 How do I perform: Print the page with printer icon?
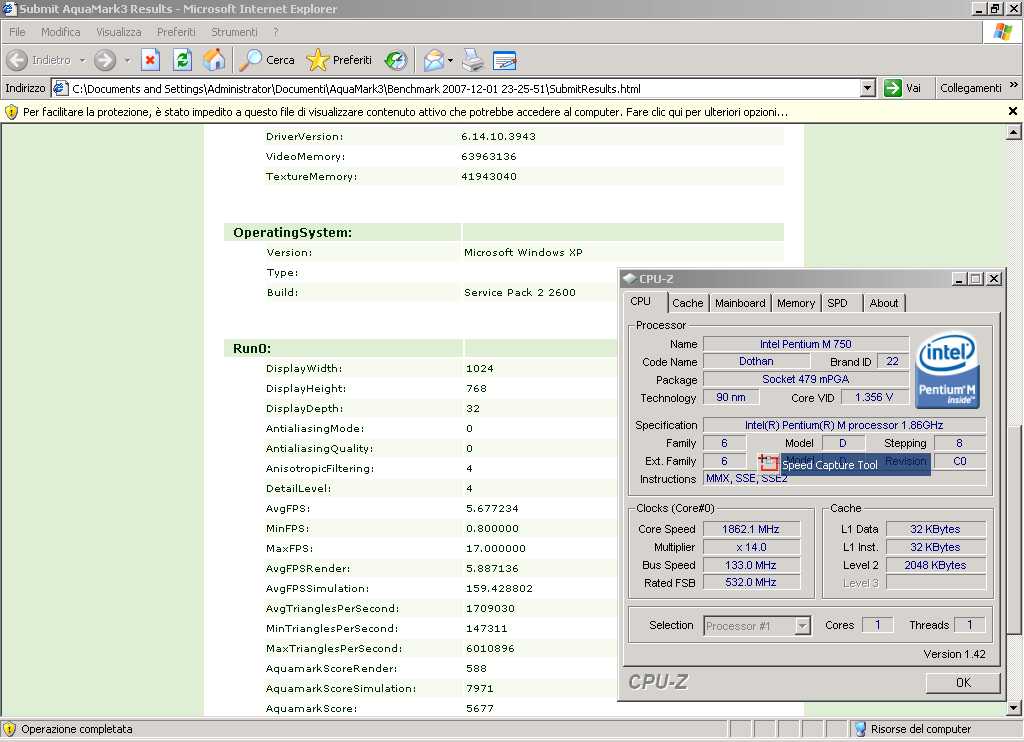pyautogui.click(x=473, y=60)
